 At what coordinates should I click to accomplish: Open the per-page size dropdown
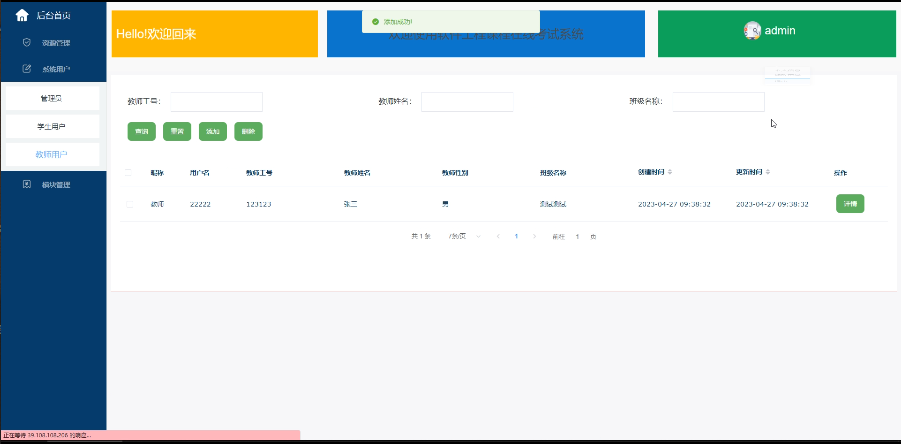[x=465, y=237]
